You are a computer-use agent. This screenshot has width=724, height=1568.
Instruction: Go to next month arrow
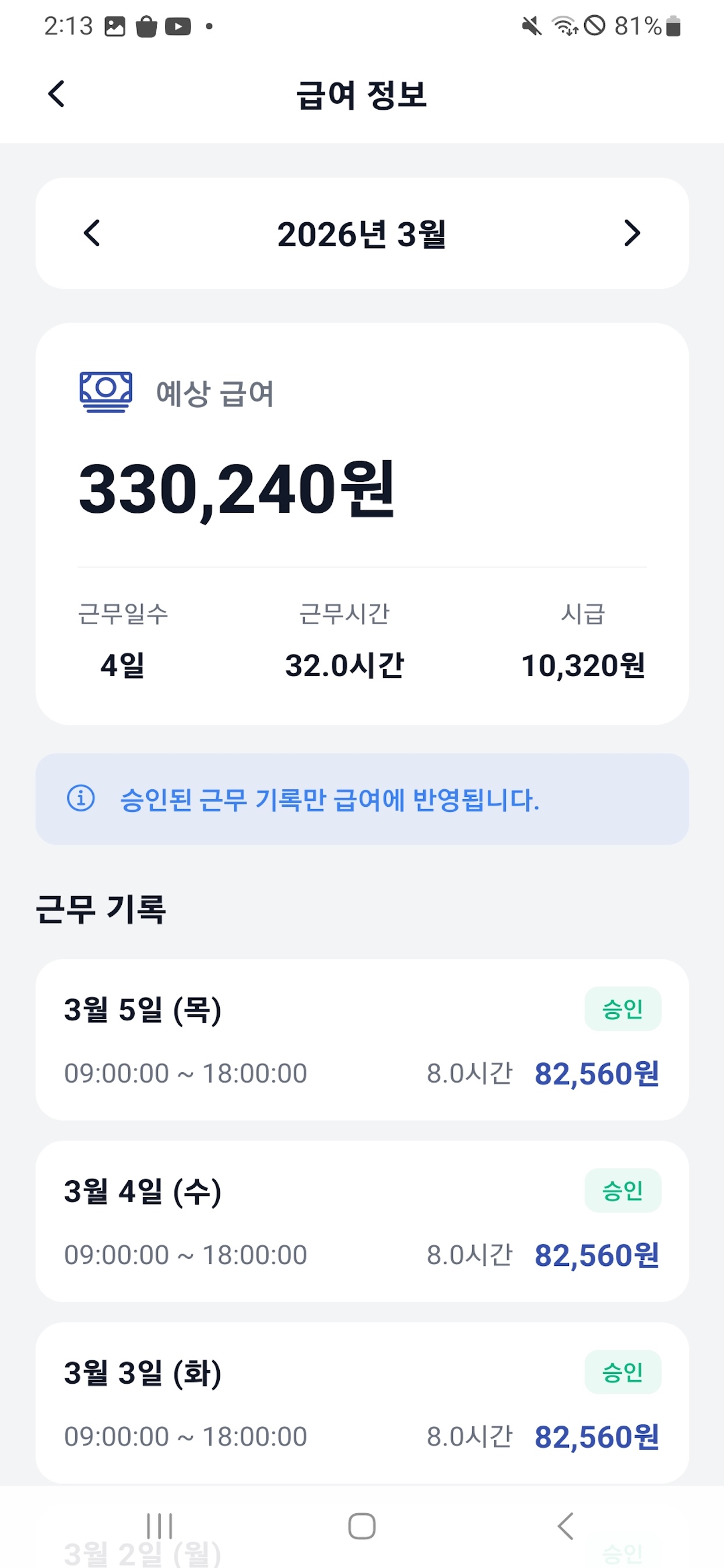pos(632,233)
